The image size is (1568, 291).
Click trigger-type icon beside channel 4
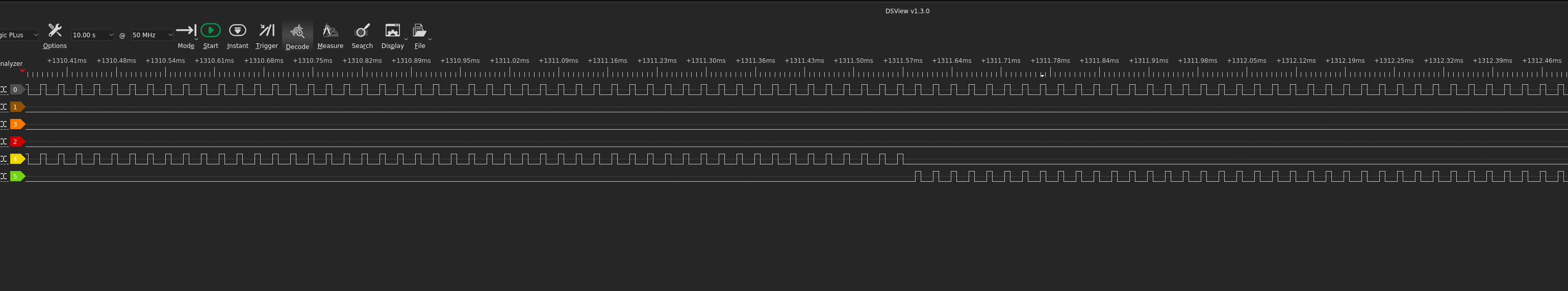pyautogui.click(x=4, y=159)
